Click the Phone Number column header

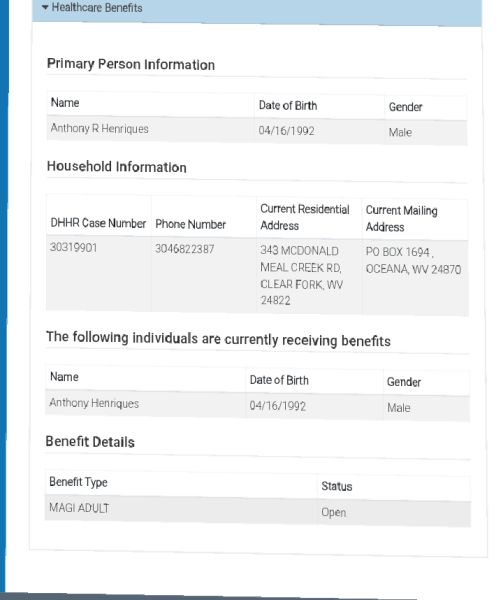190,224
